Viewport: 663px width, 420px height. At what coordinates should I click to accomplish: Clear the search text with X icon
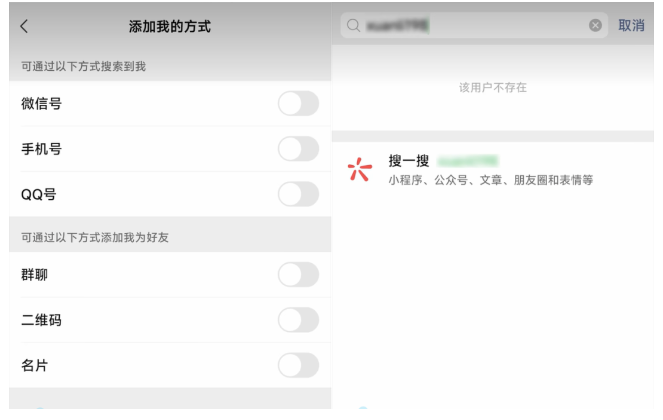coord(597,26)
